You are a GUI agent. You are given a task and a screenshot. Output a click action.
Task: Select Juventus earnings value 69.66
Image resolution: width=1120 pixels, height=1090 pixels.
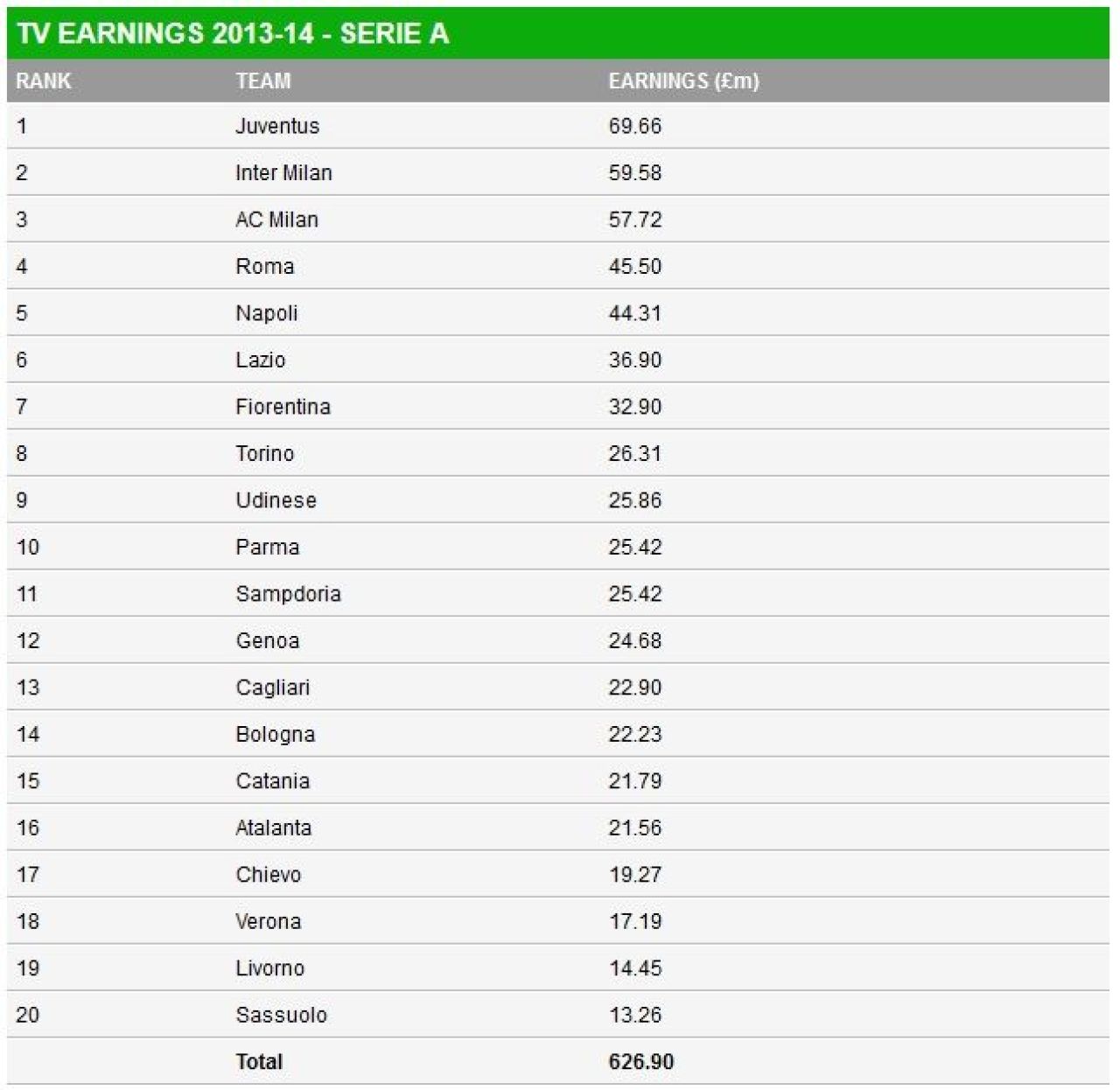(x=635, y=126)
